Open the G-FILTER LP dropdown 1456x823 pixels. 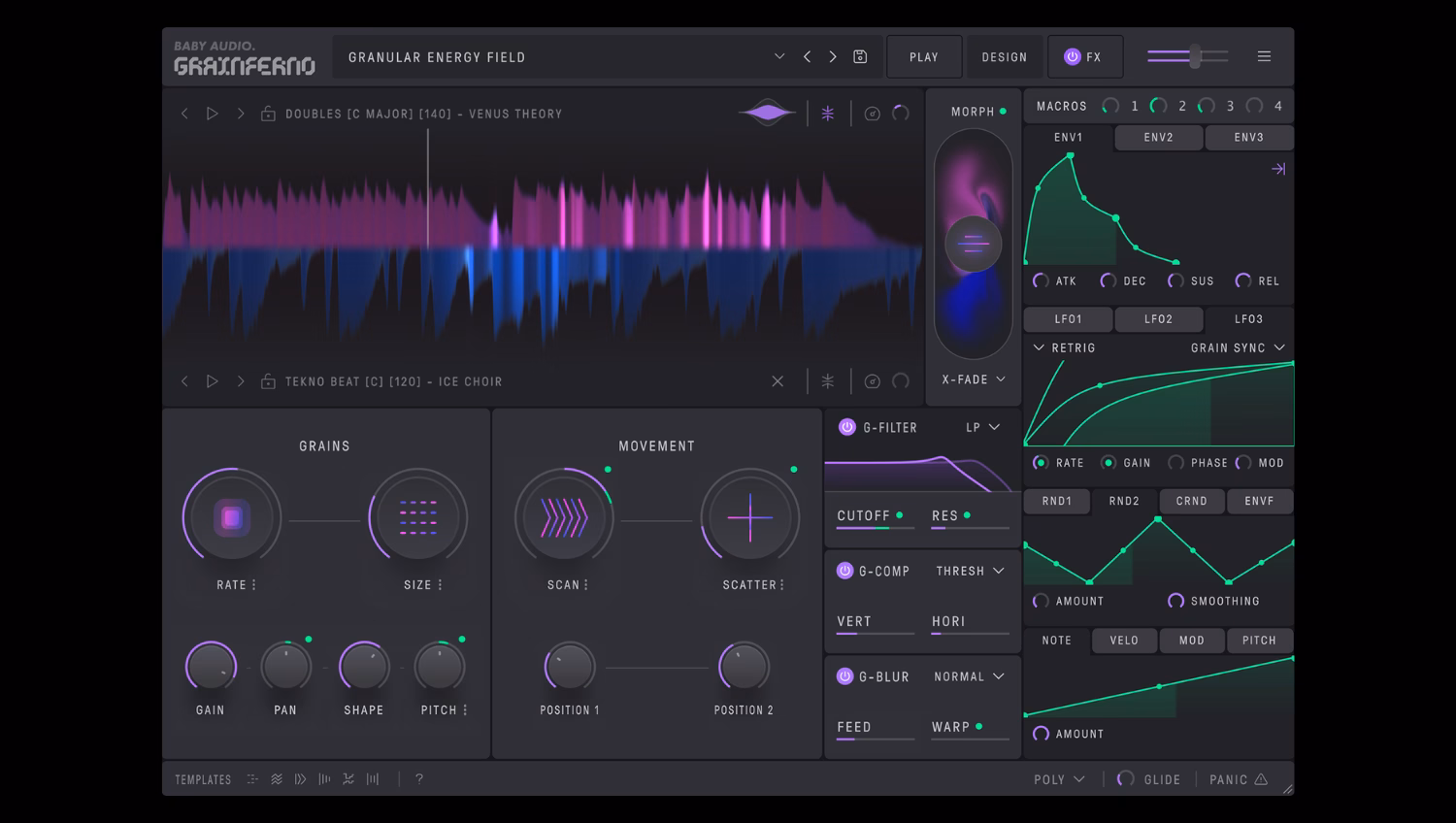pyautogui.click(x=983, y=427)
